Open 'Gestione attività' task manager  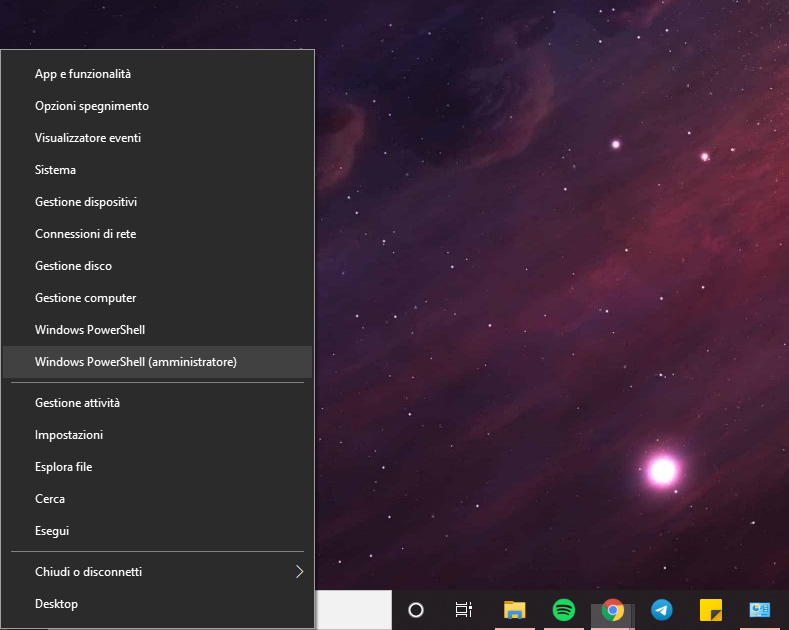(77, 403)
